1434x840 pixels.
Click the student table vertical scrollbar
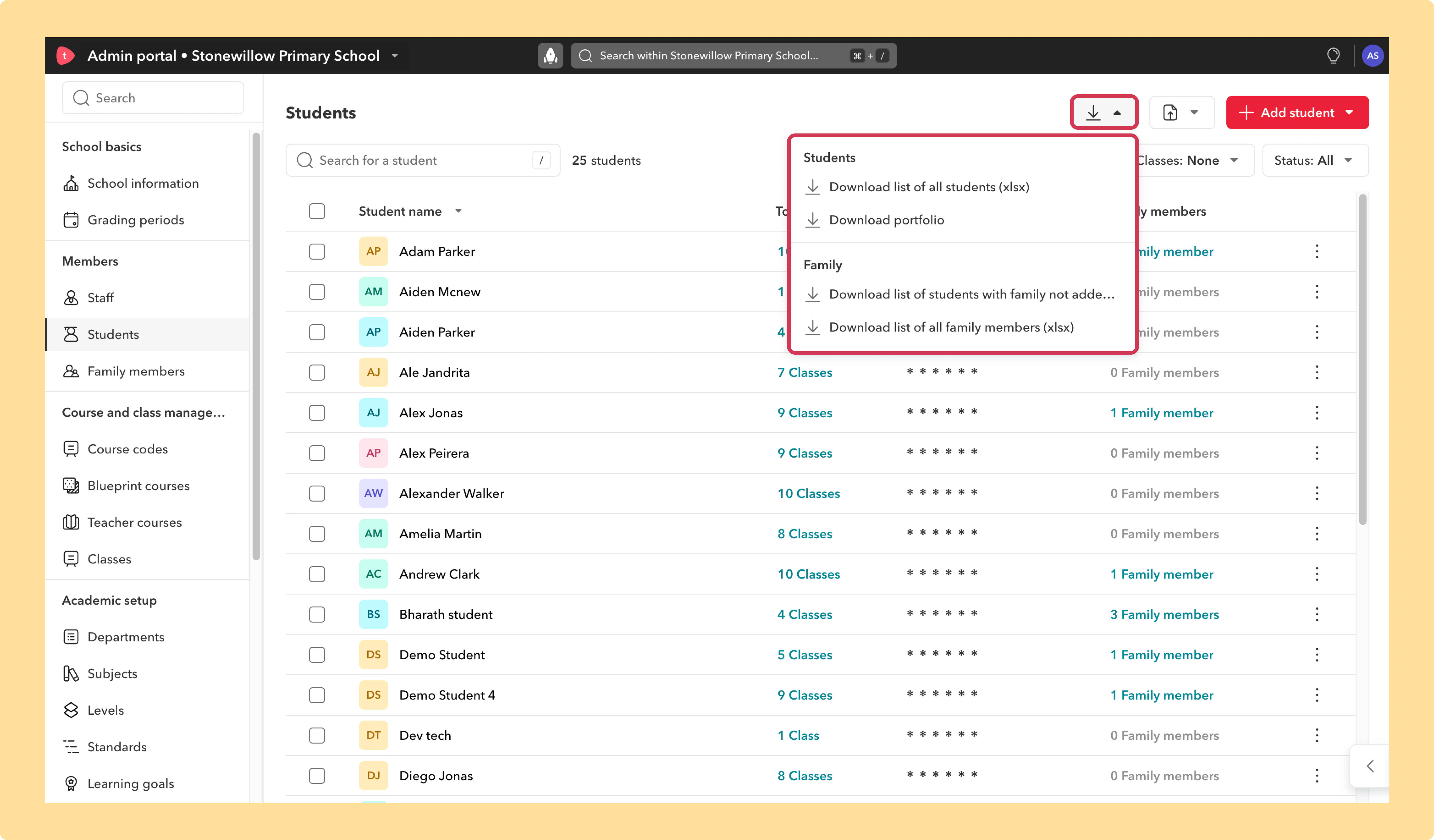(1362, 359)
